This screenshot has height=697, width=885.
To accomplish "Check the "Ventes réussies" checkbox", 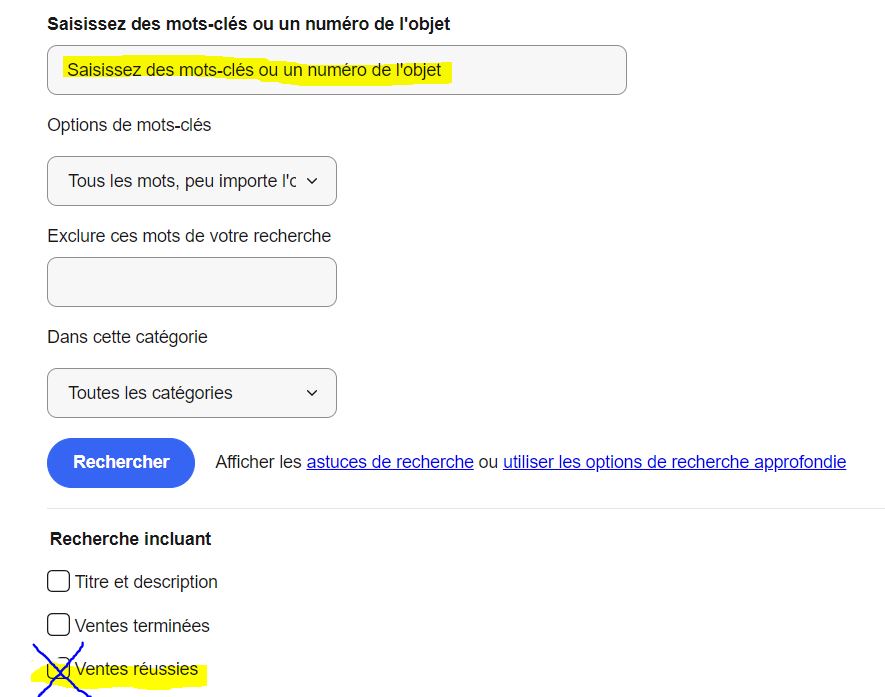I will pos(59,668).
